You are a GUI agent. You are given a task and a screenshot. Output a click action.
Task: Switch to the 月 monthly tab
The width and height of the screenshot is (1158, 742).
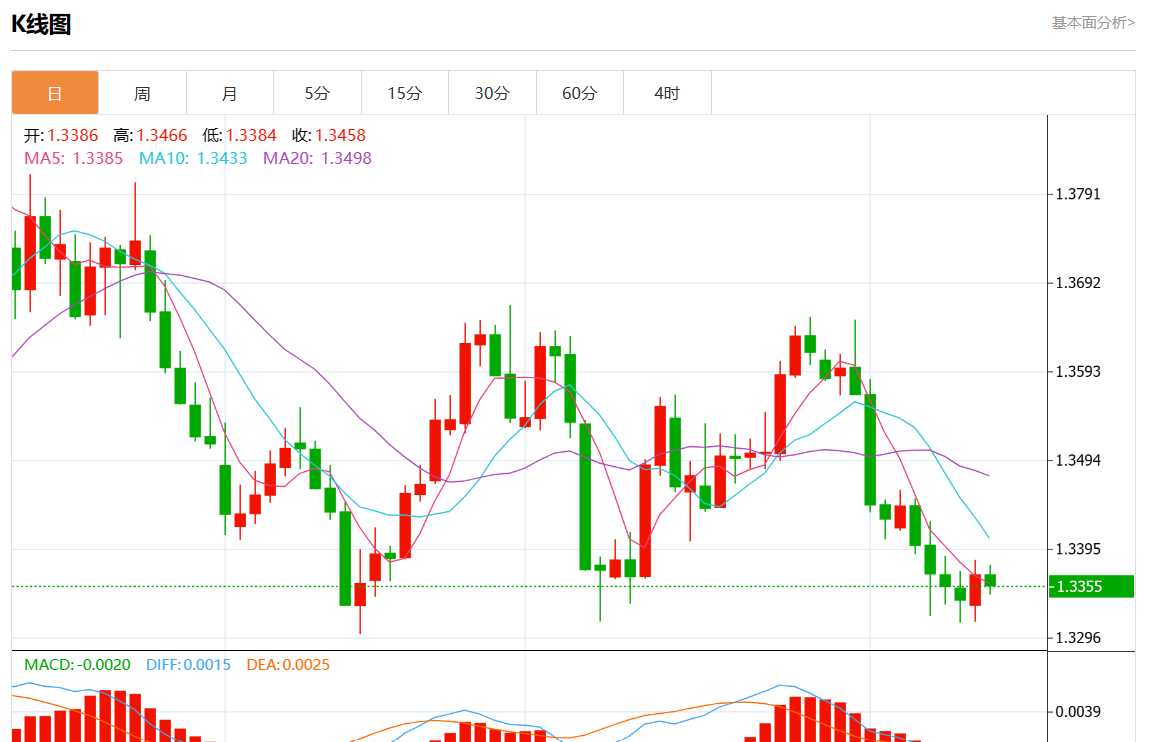point(230,93)
